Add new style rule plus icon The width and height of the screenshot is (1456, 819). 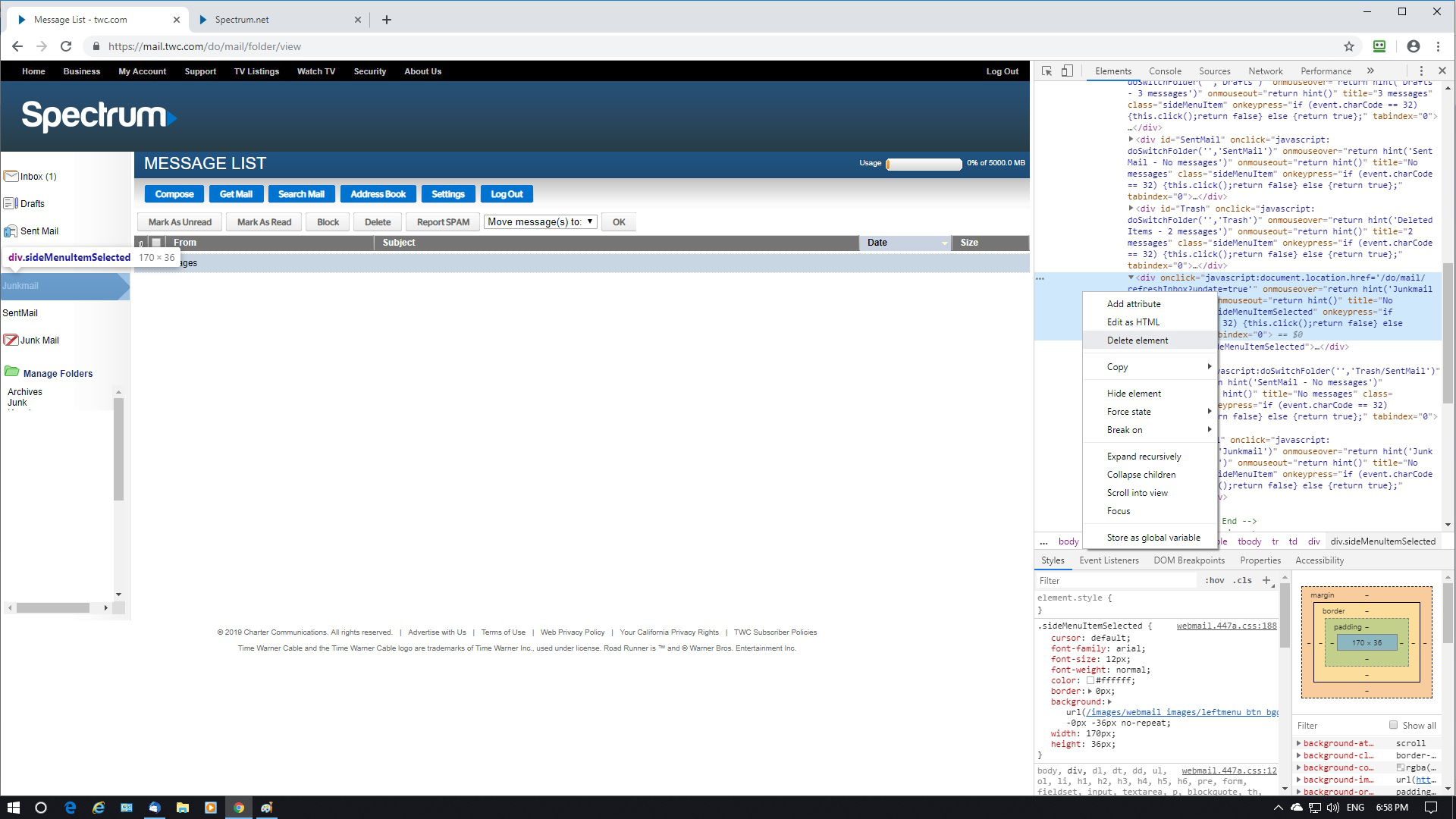click(x=1266, y=580)
